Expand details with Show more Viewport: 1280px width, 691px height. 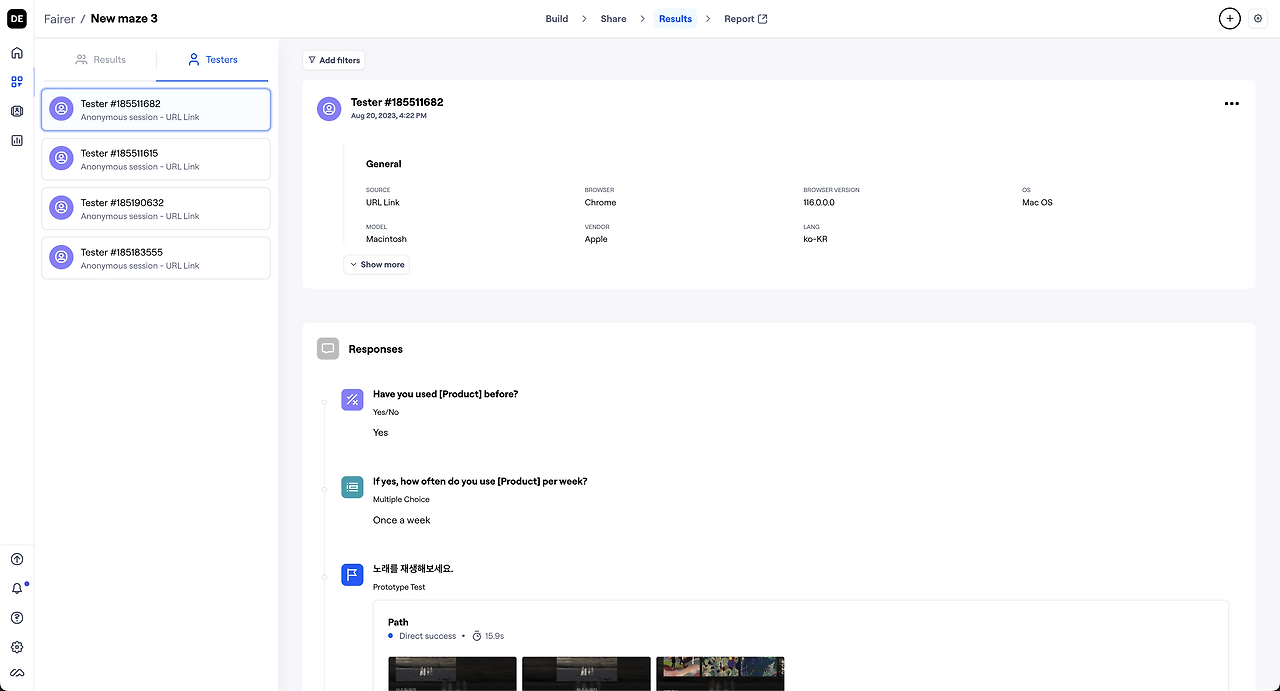[377, 265]
